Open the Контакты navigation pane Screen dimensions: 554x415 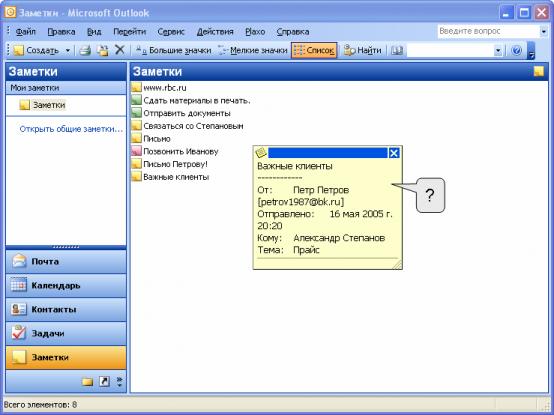[x=66, y=309]
